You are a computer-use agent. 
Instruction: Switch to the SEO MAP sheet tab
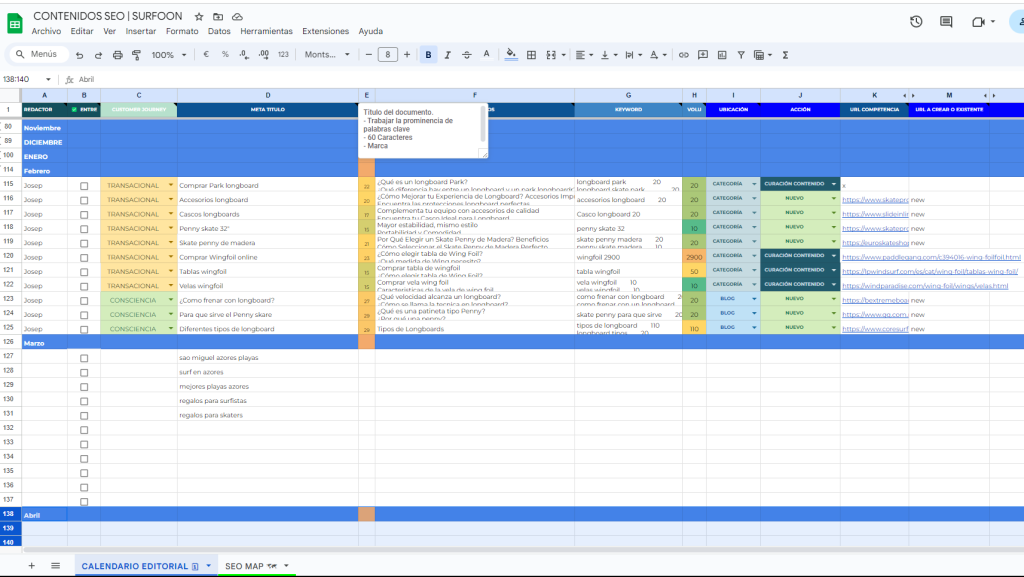click(x=244, y=566)
